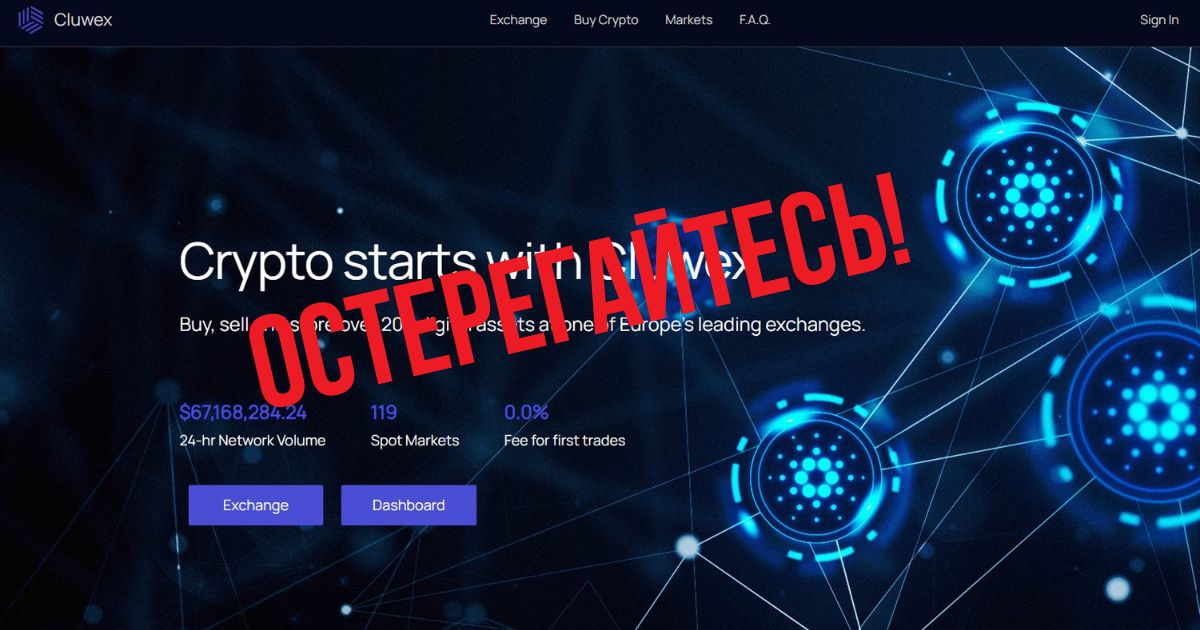
Task: Open the Dashboard button
Action: pyautogui.click(x=409, y=505)
